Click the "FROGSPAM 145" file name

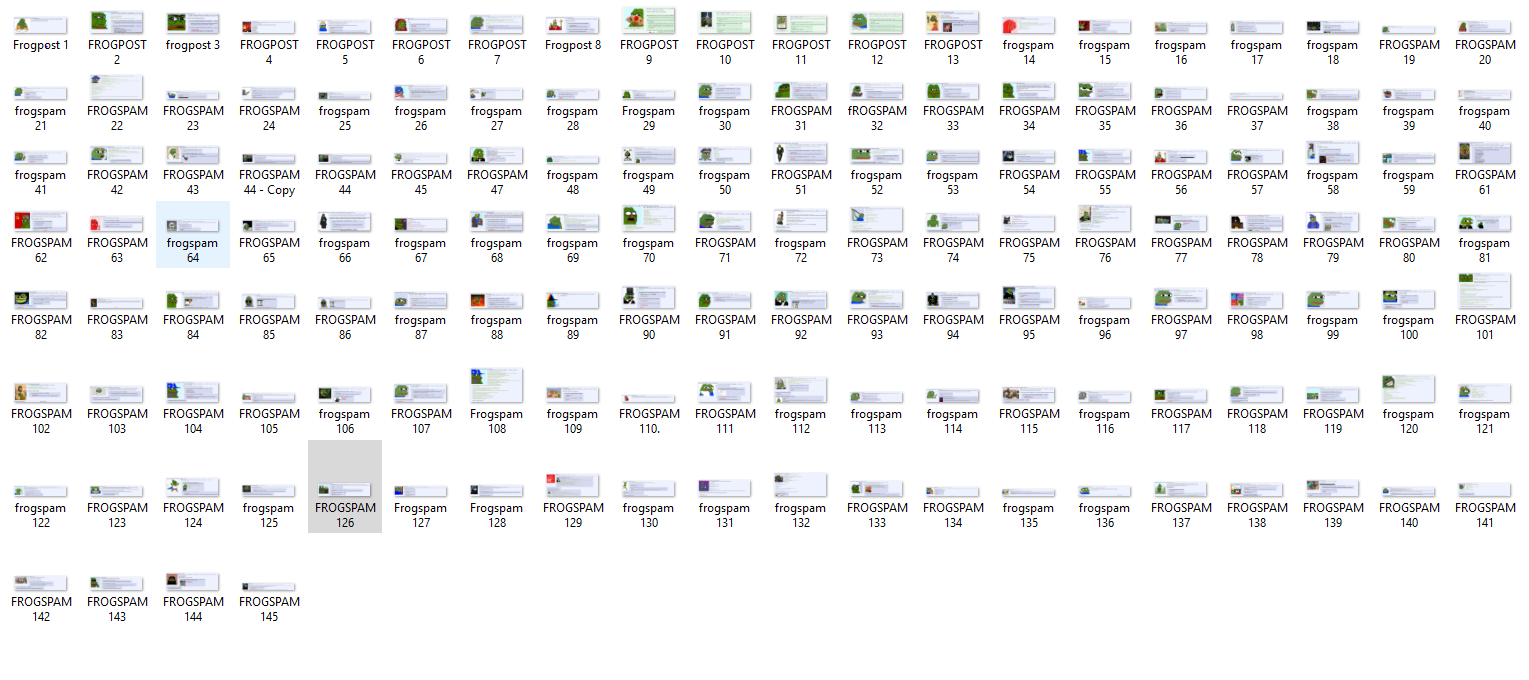[x=269, y=609]
